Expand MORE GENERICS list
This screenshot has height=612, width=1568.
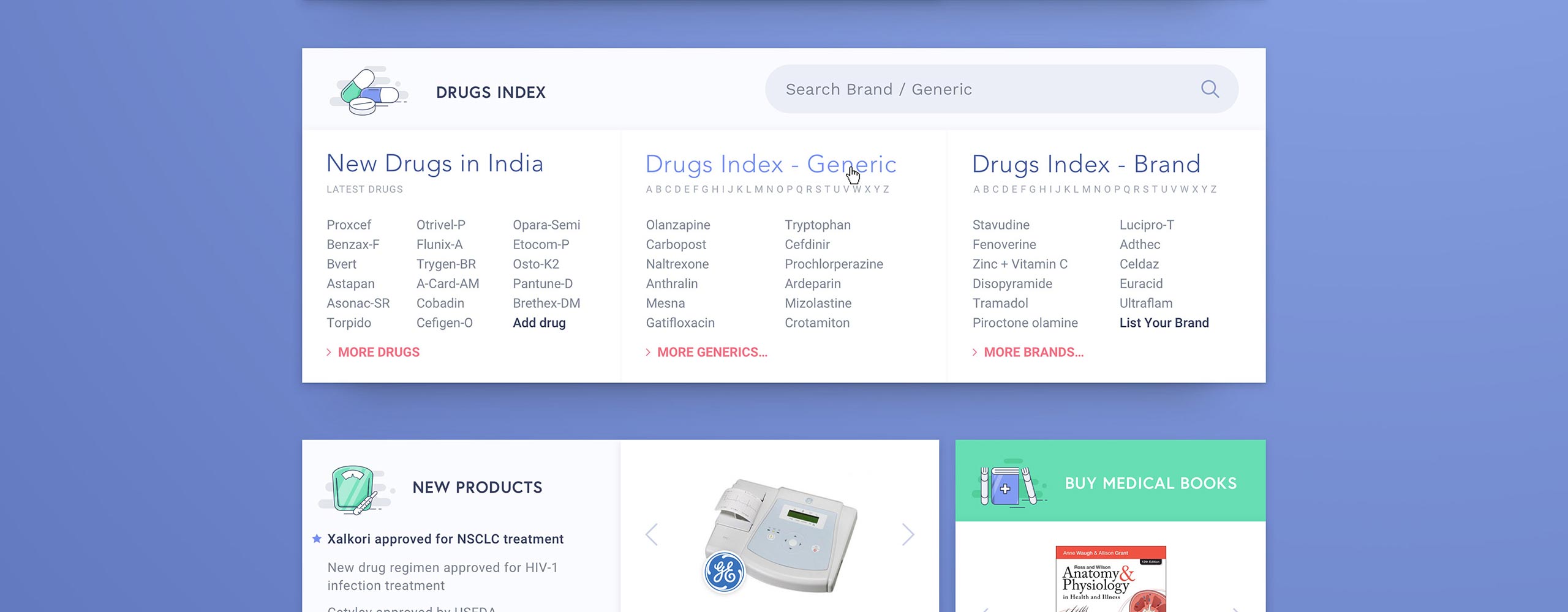point(711,353)
